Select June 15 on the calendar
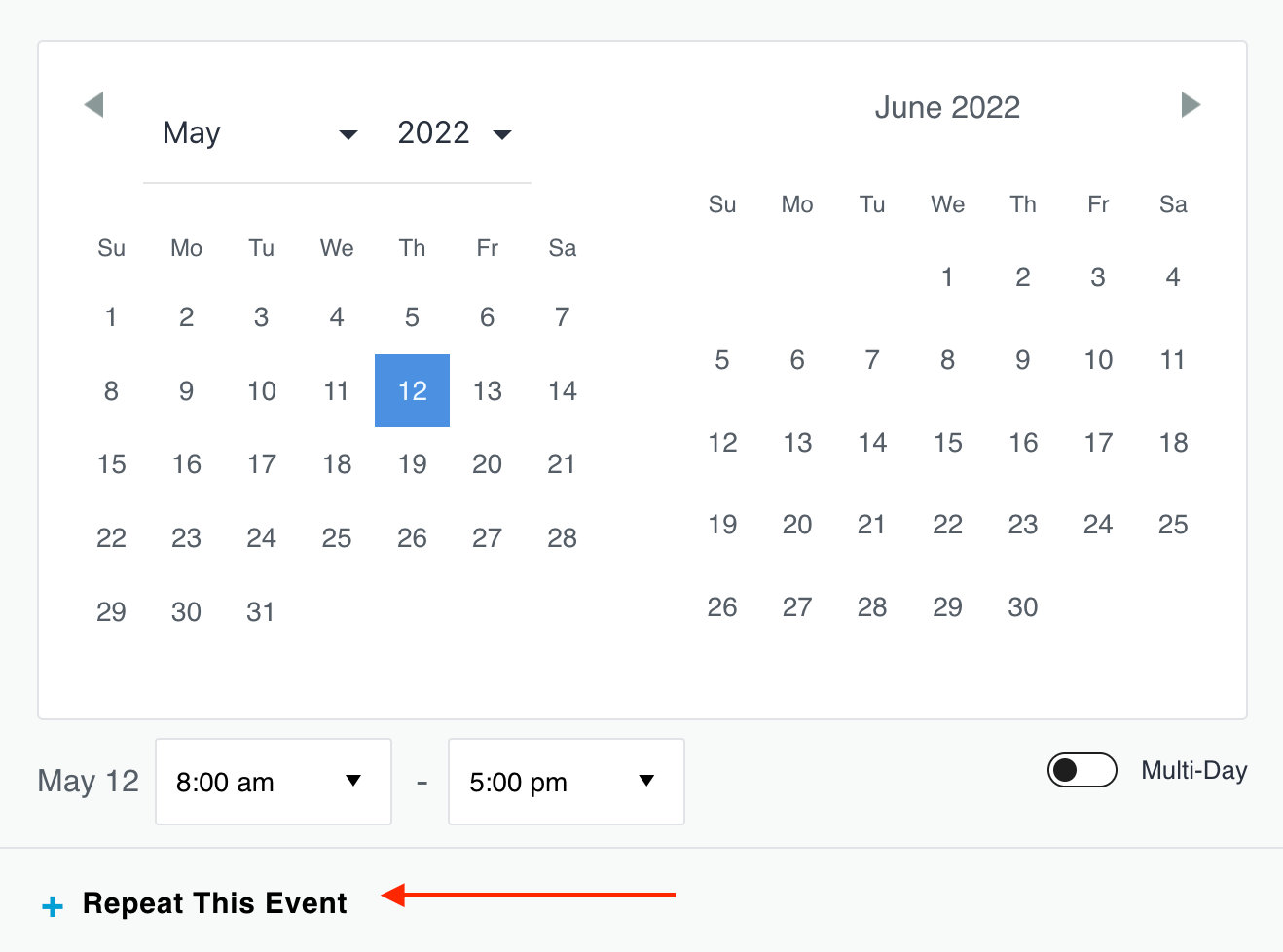Image resolution: width=1283 pixels, height=952 pixels. pos(947,443)
